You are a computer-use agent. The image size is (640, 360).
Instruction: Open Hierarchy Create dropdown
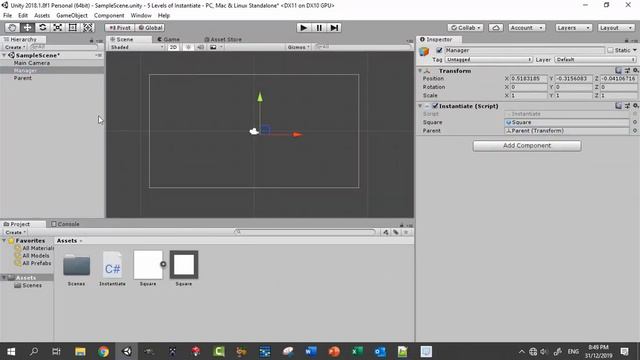point(15,47)
